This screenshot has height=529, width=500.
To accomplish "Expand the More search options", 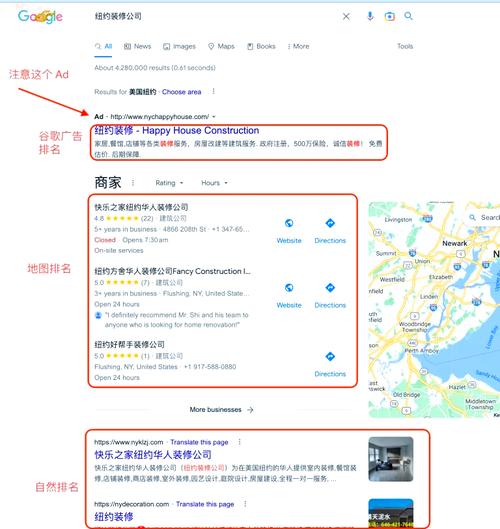I will pos(298,46).
